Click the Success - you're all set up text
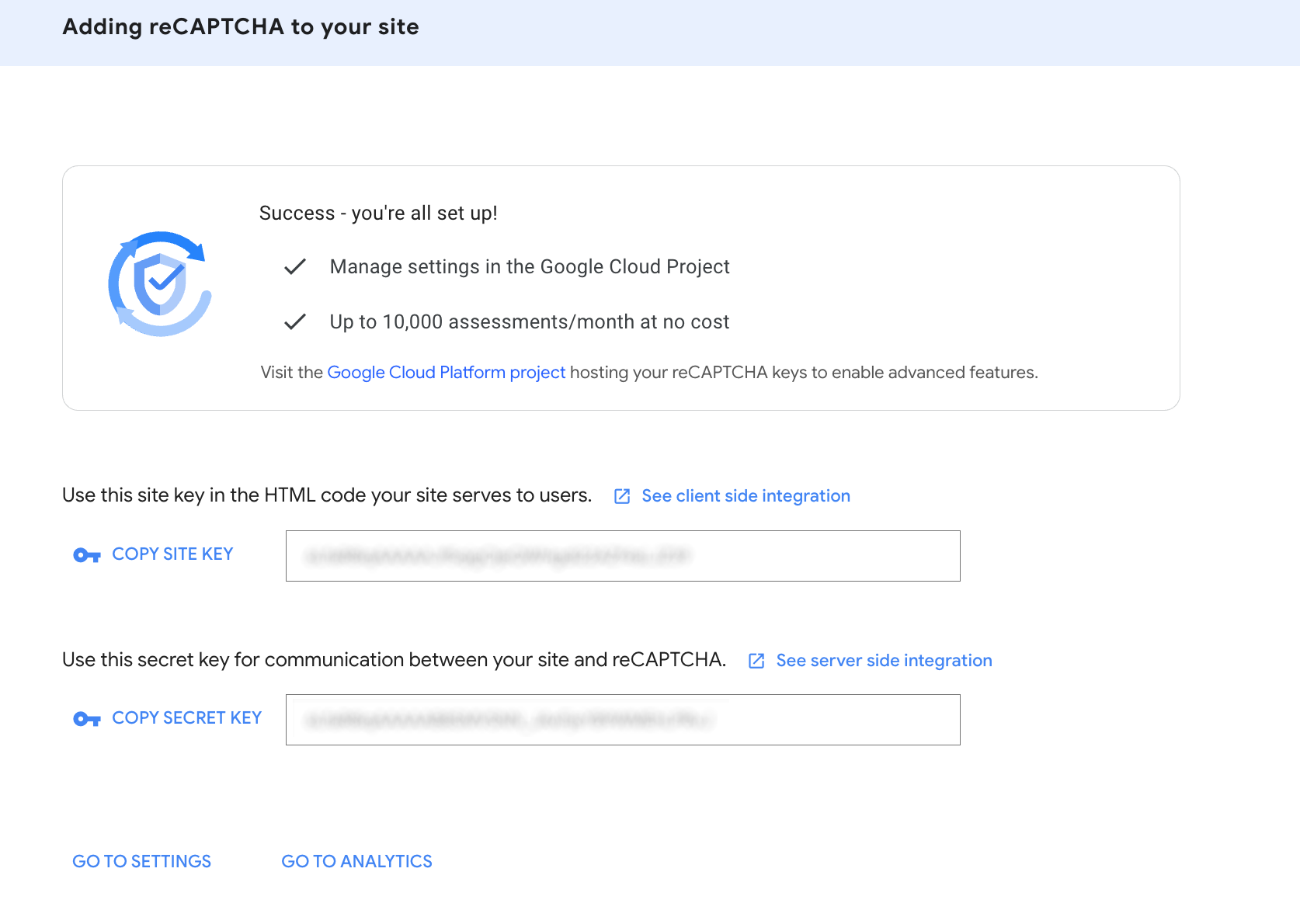This screenshot has width=1300, height=924. pos(378,214)
